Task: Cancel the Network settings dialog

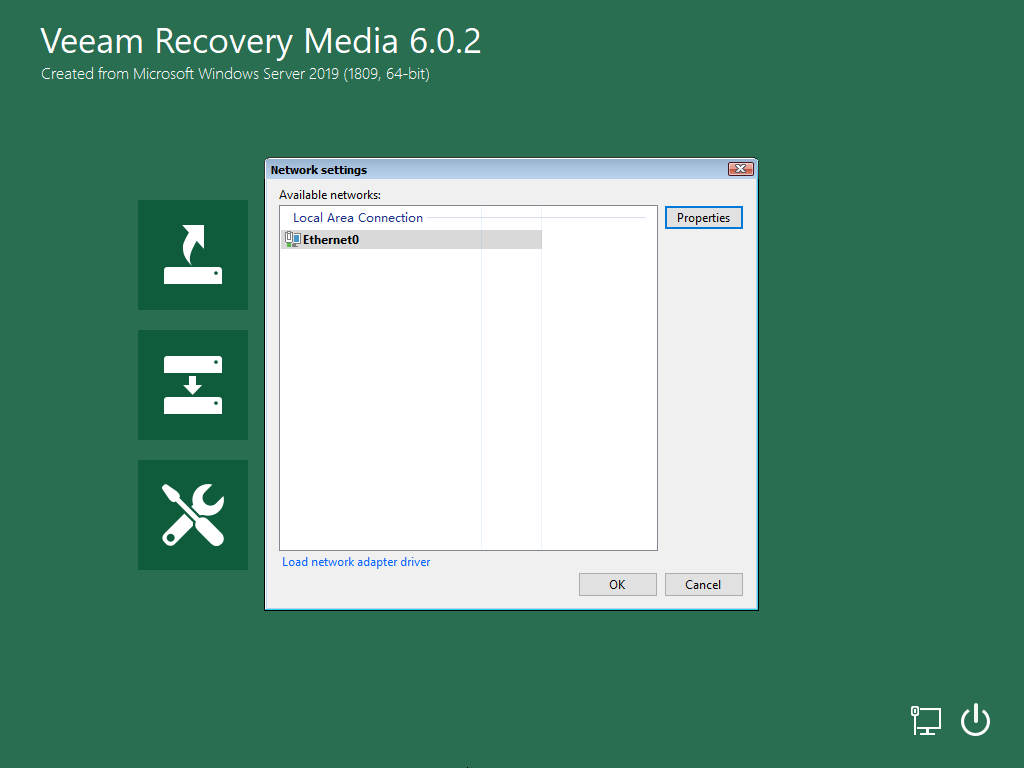Action: point(703,584)
